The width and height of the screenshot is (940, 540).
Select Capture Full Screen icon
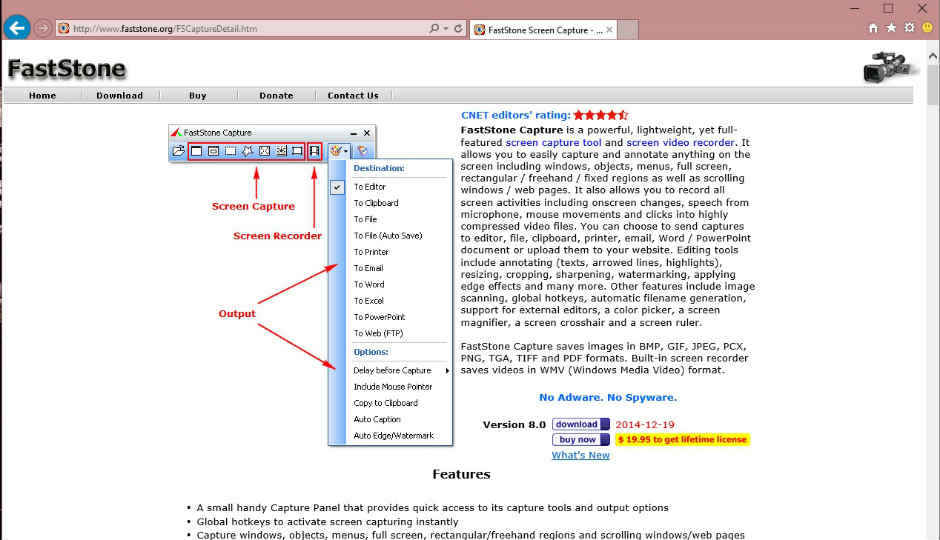pos(264,151)
